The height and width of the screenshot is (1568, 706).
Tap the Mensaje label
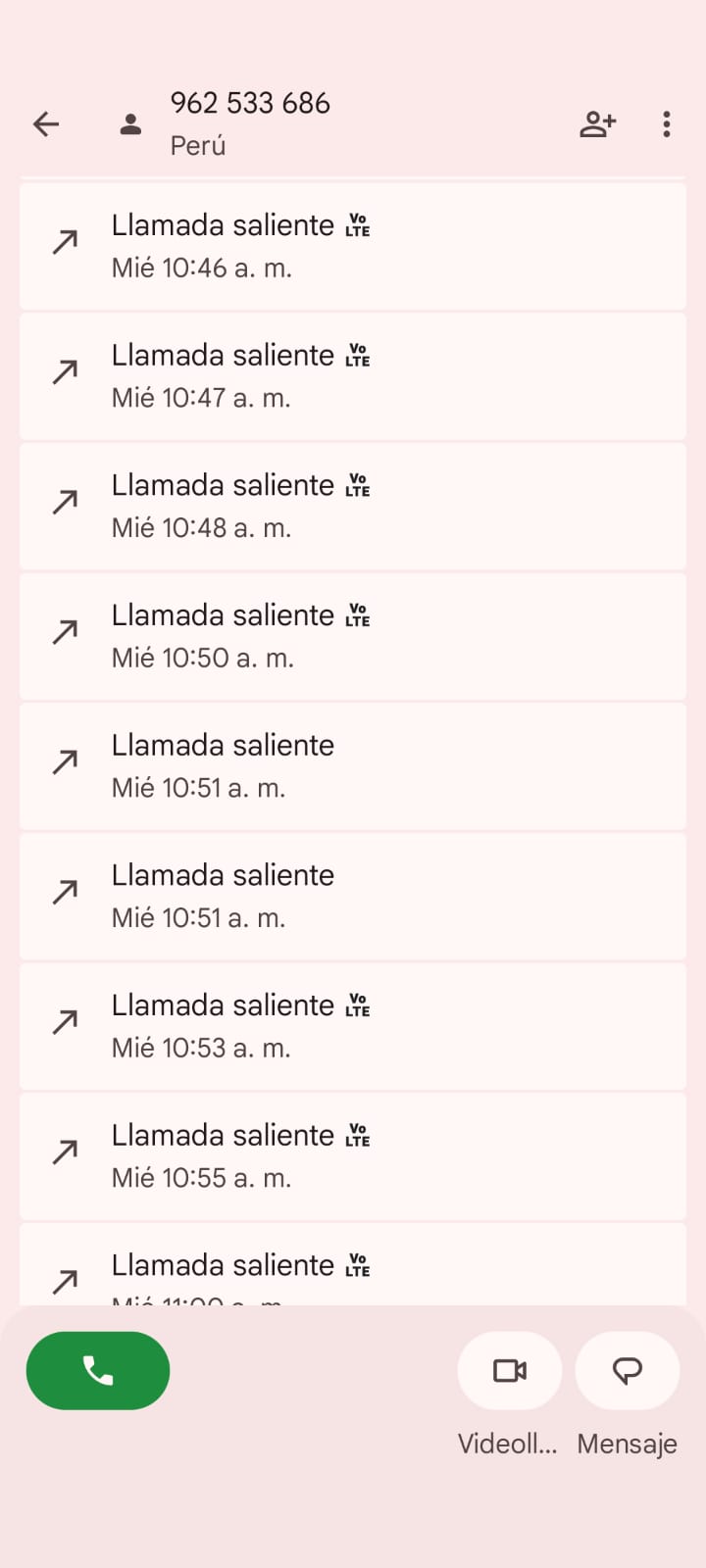(627, 1444)
